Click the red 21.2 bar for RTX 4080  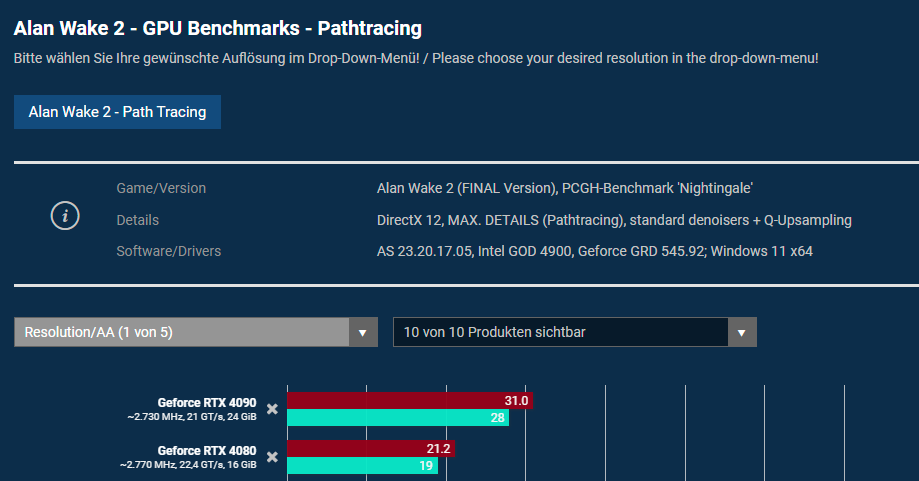tap(371, 449)
